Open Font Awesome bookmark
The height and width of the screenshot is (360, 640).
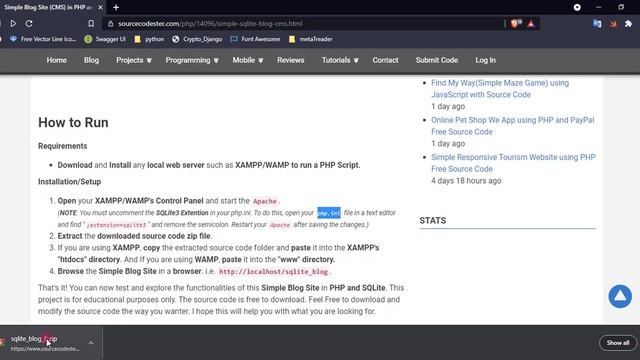(x=255, y=39)
